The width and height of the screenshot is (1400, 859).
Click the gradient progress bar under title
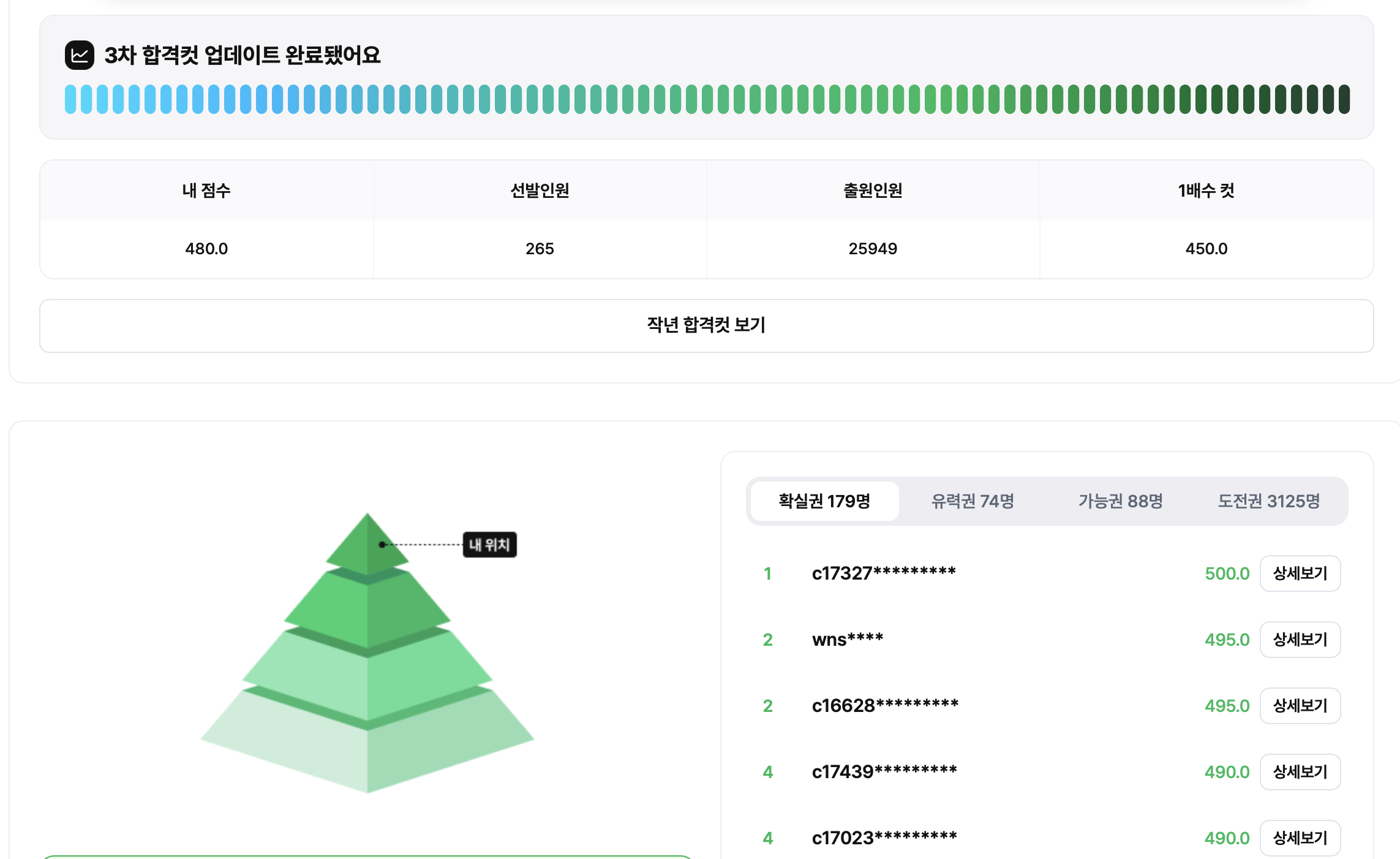tap(707, 99)
